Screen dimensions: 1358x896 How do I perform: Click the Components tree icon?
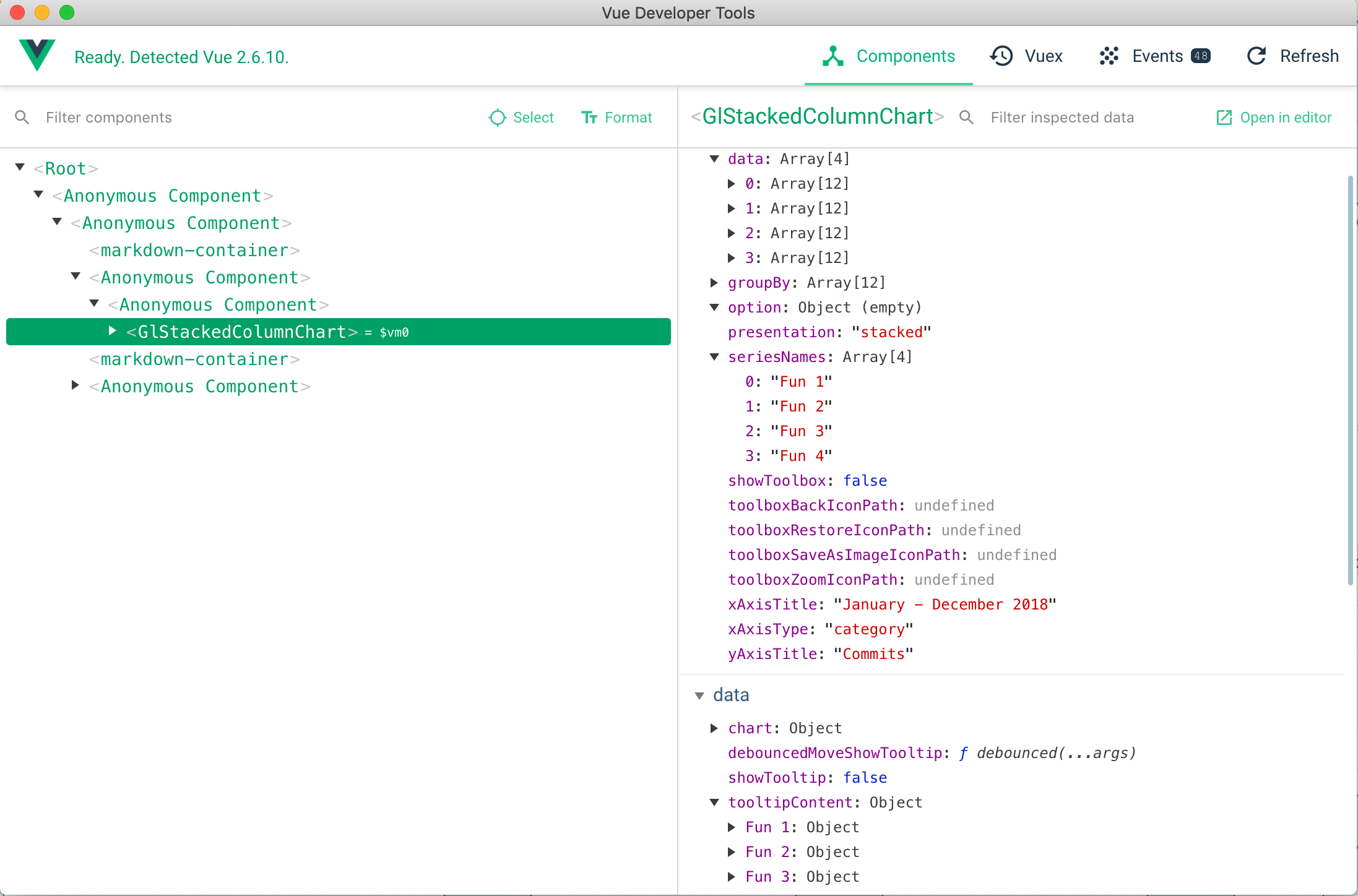(833, 56)
